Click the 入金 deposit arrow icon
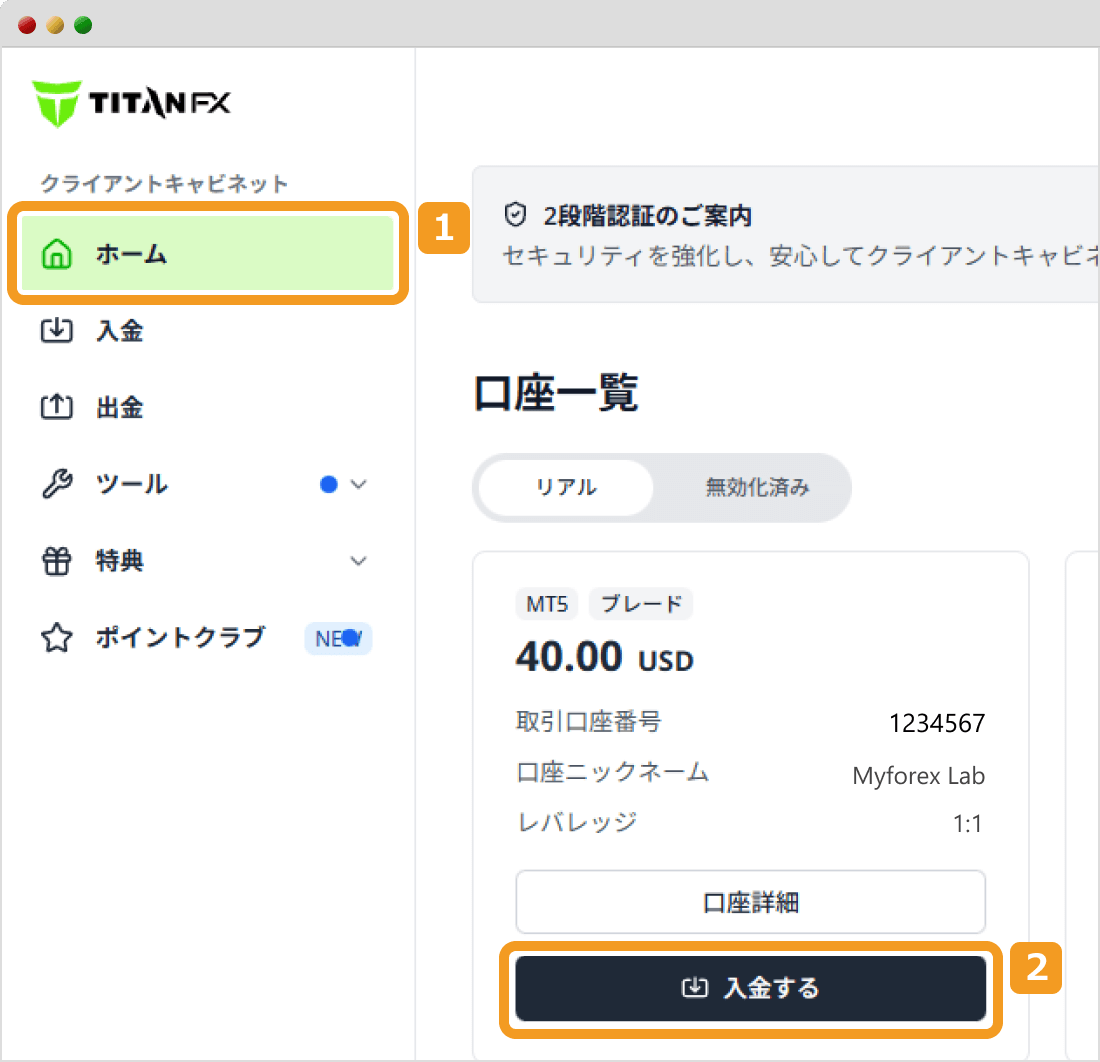The height and width of the screenshot is (1062, 1100). point(58,331)
